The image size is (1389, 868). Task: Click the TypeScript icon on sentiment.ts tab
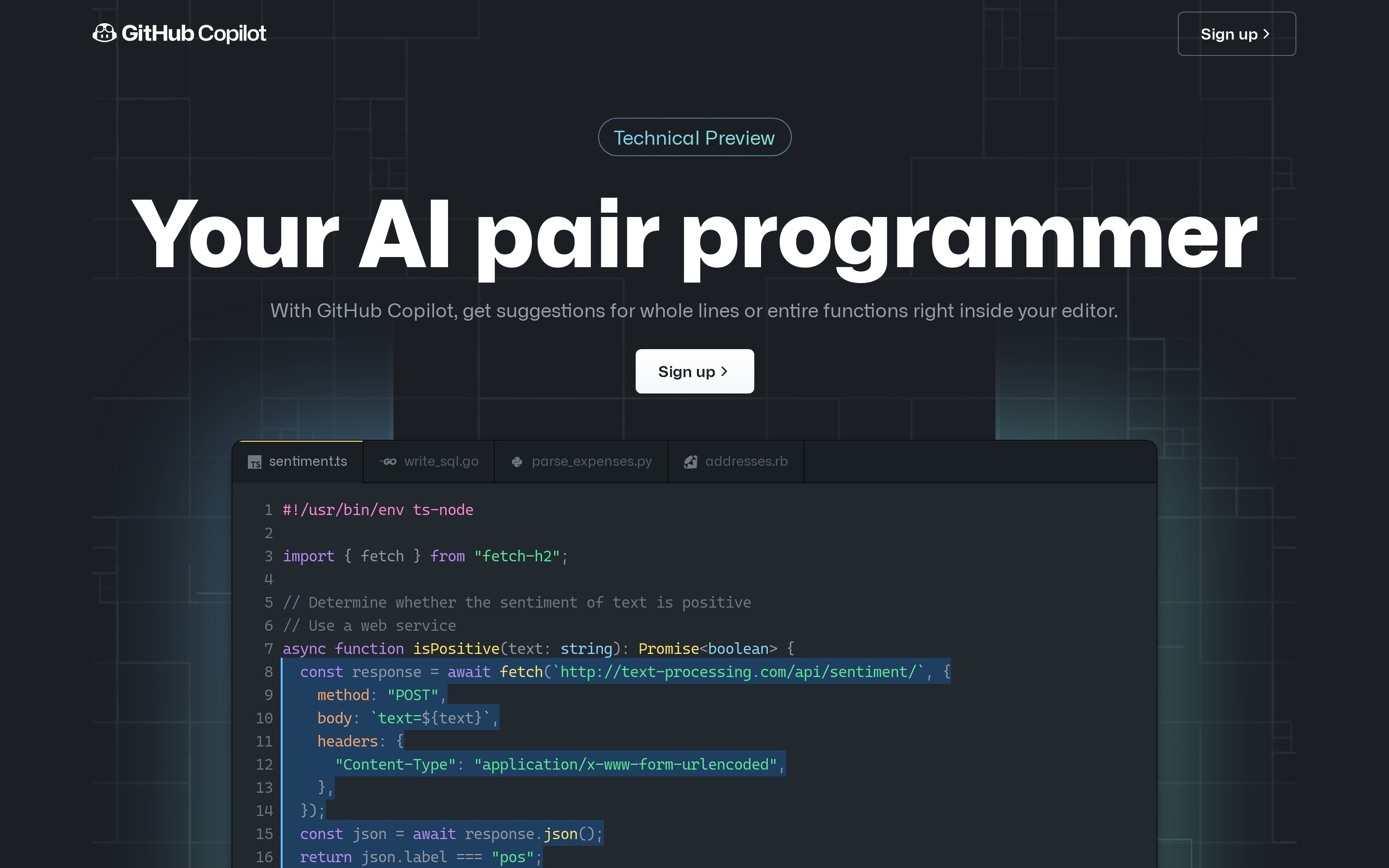click(254, 461)
